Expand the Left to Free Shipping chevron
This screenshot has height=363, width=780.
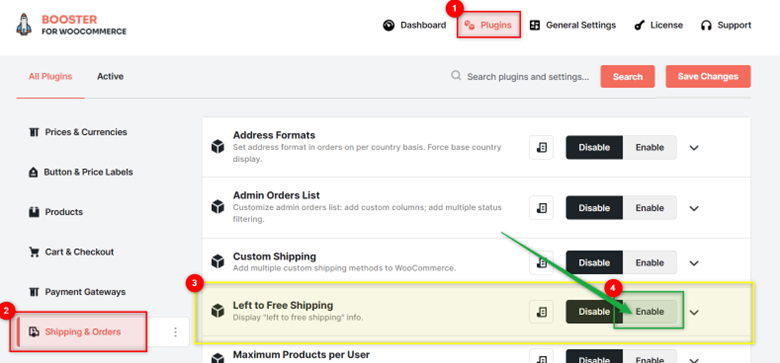click(694, 312)
